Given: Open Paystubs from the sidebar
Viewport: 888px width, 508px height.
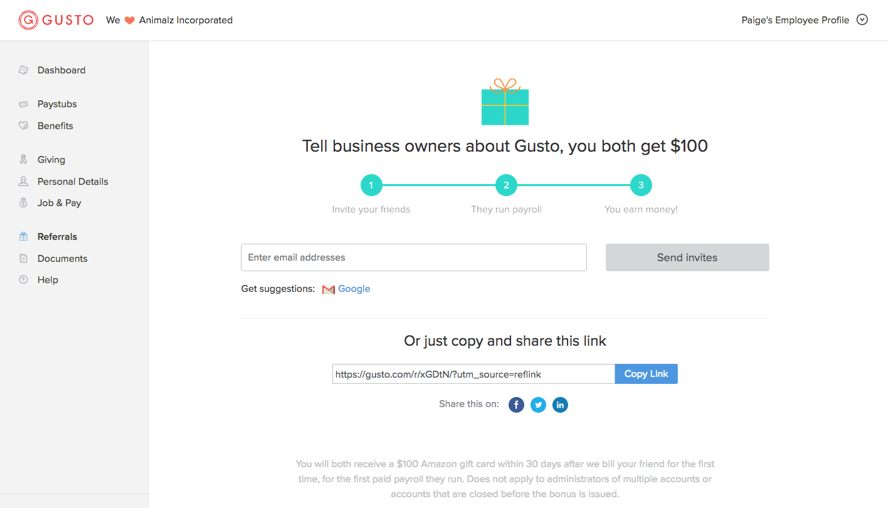Looking at the screenshot, I should 57,104.
